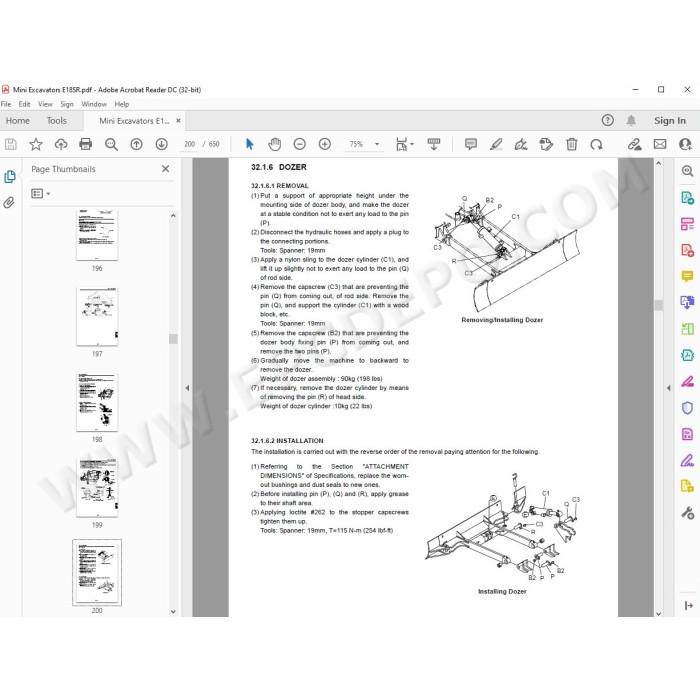Select page 200 thumbnail

[x=97, y=572]
